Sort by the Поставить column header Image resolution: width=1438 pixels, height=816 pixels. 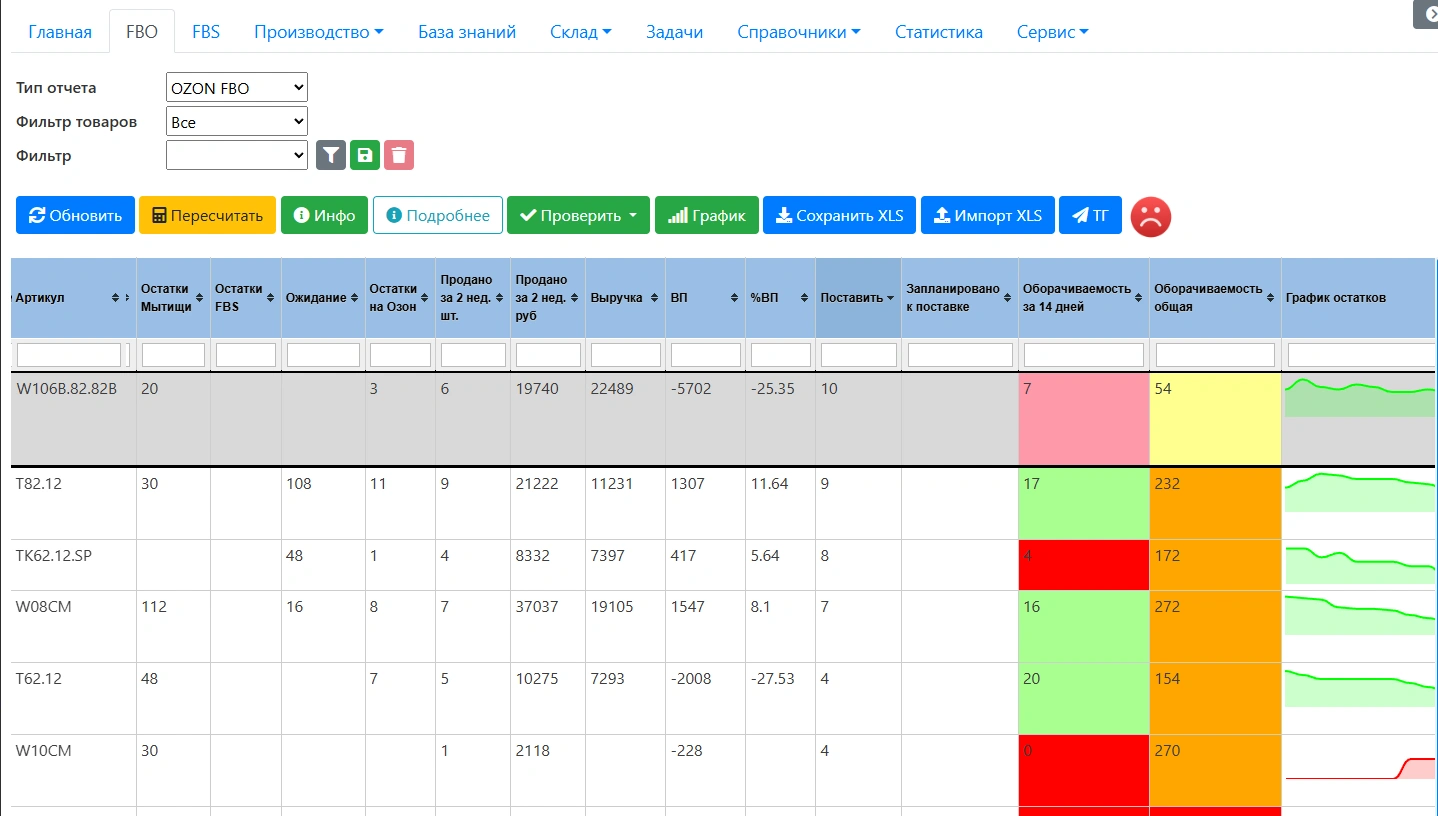click(858, 298)
